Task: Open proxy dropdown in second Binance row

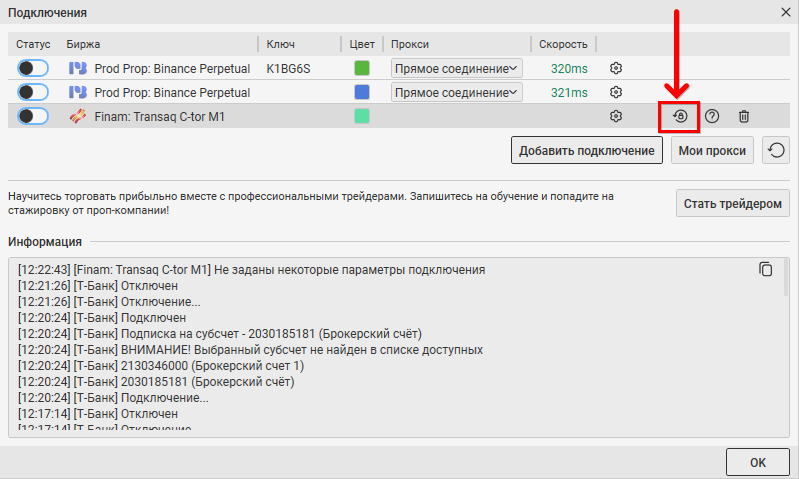Action: coord(456,92)
